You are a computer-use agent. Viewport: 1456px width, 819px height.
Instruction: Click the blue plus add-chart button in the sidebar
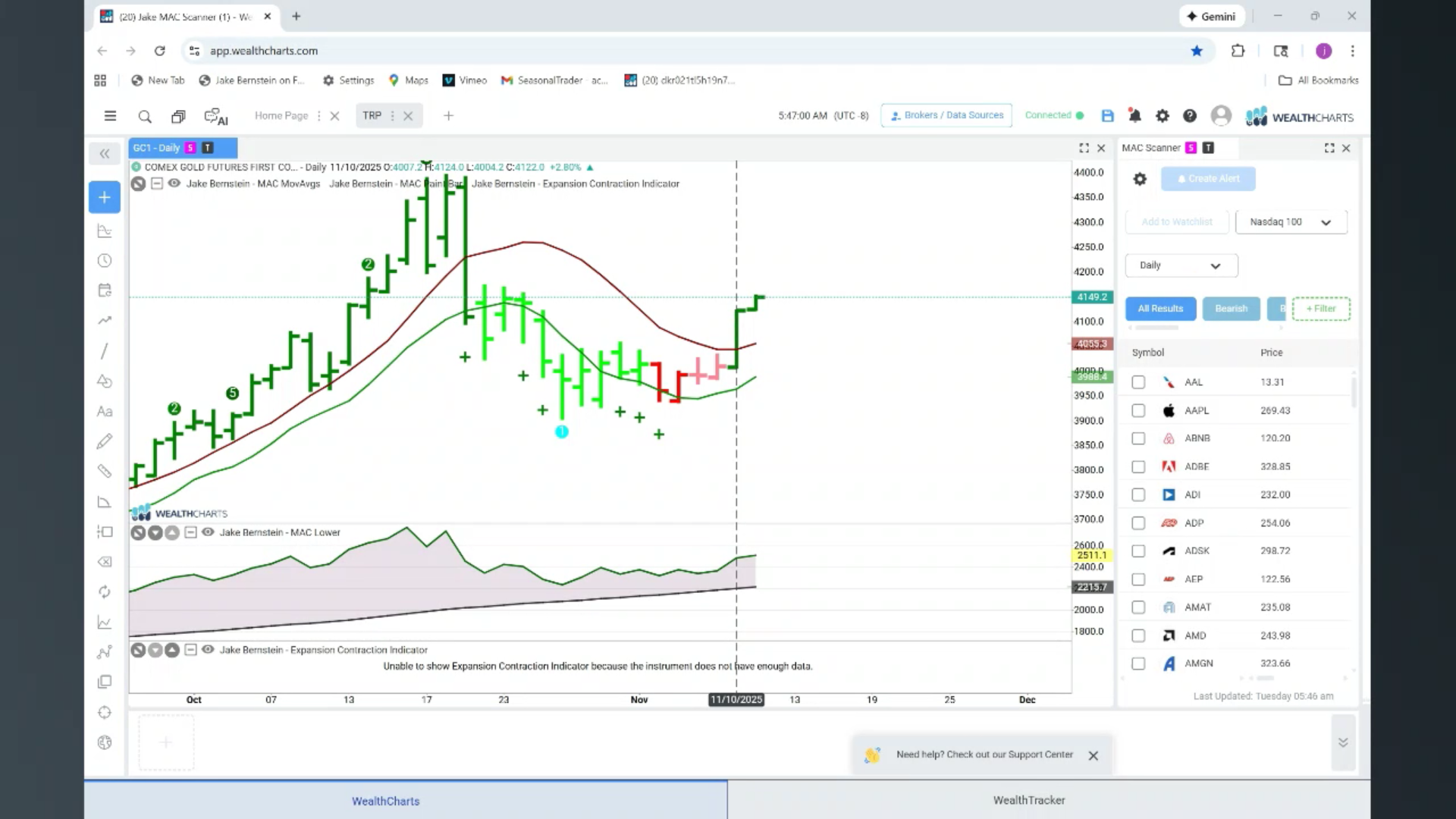(105, 197)
